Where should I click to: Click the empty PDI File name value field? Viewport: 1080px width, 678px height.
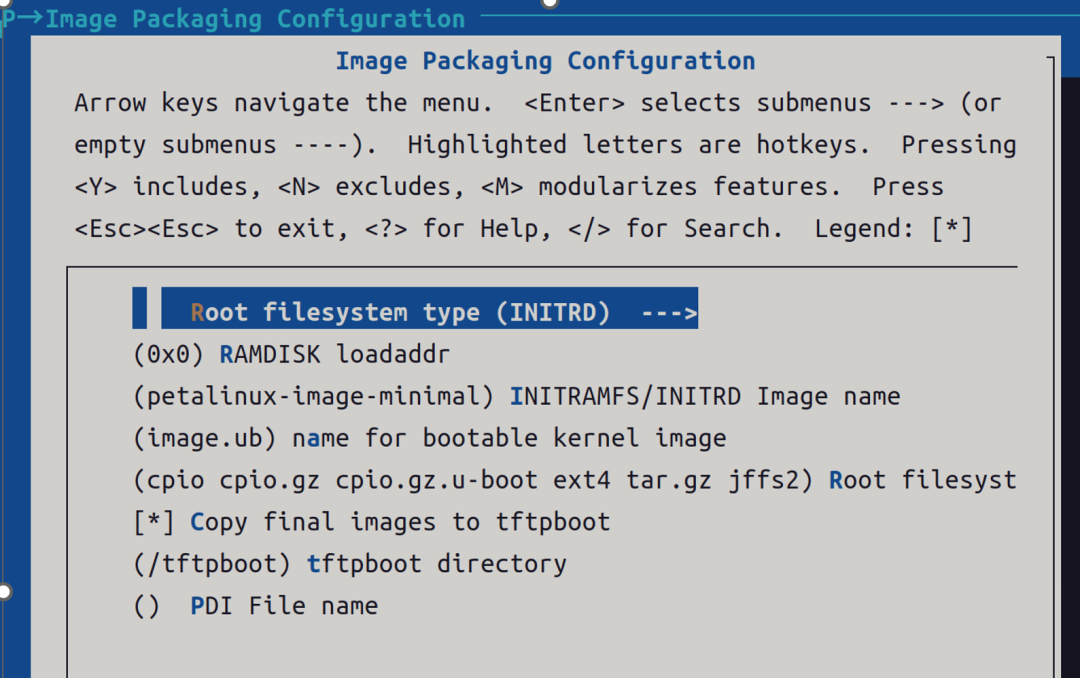tap(146, 606)
